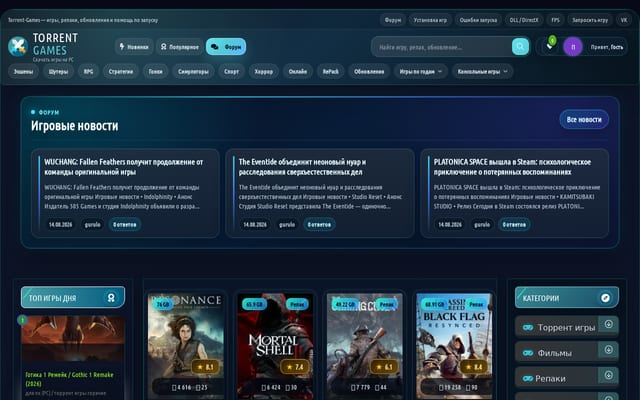Open the Установка игр link
The height and width of the screenshot is (400, 640).
click(430, 20)
